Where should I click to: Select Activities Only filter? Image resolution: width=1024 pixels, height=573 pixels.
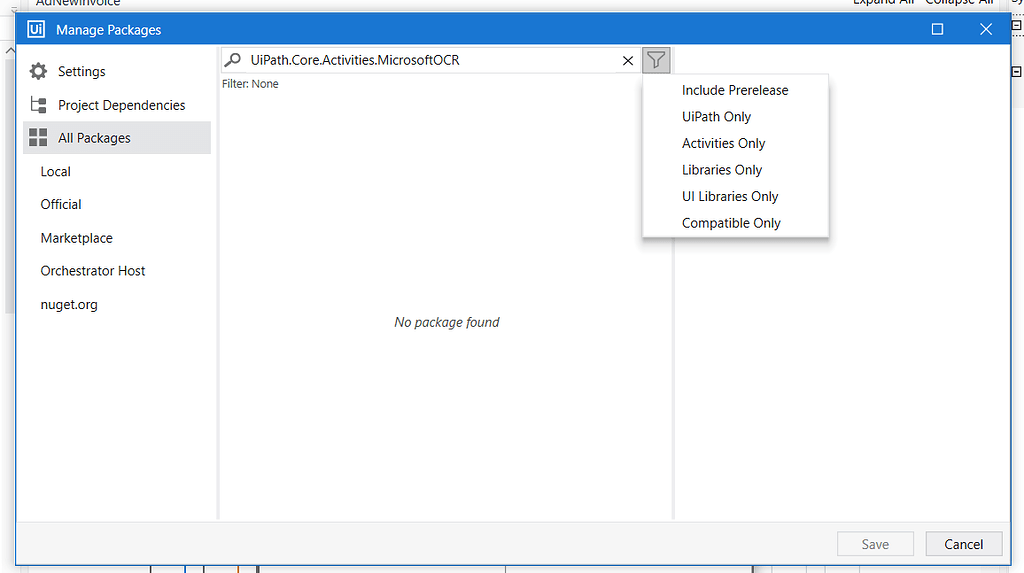tap(735, 143)
